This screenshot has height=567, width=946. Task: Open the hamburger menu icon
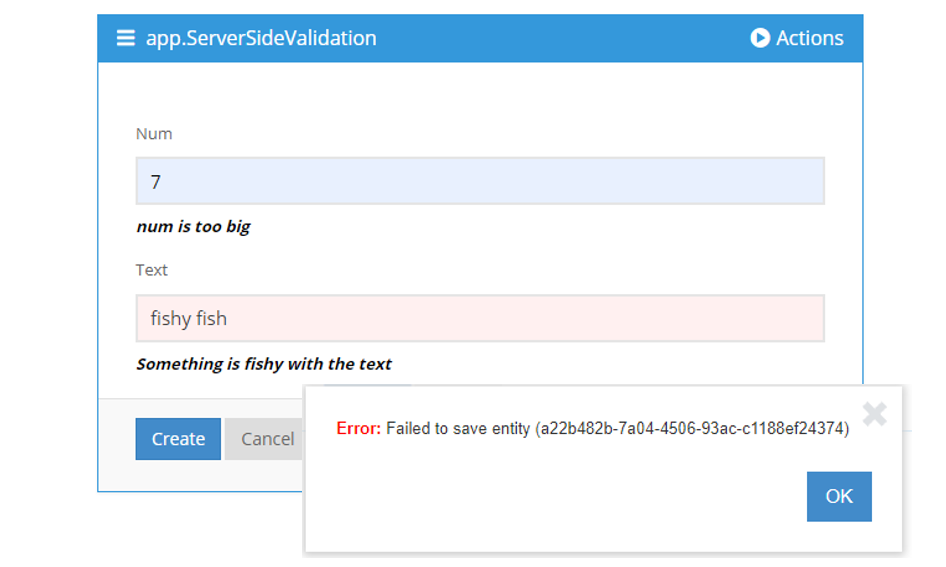[125, 38]
